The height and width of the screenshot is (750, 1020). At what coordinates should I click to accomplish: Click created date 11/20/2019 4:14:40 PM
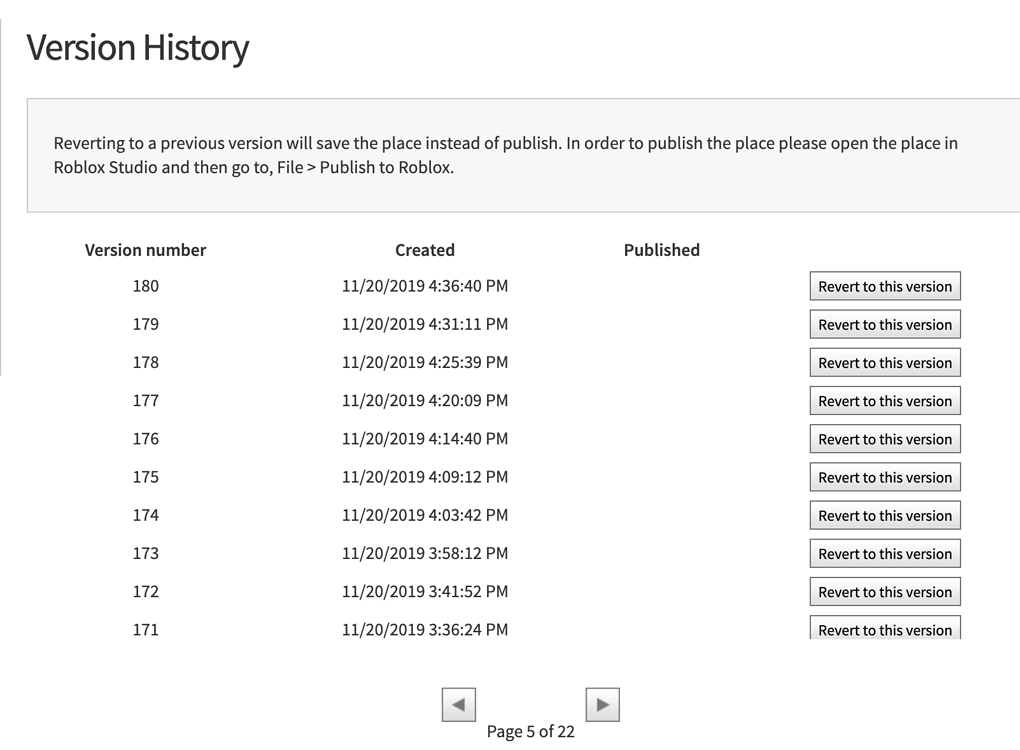point(425,439)
